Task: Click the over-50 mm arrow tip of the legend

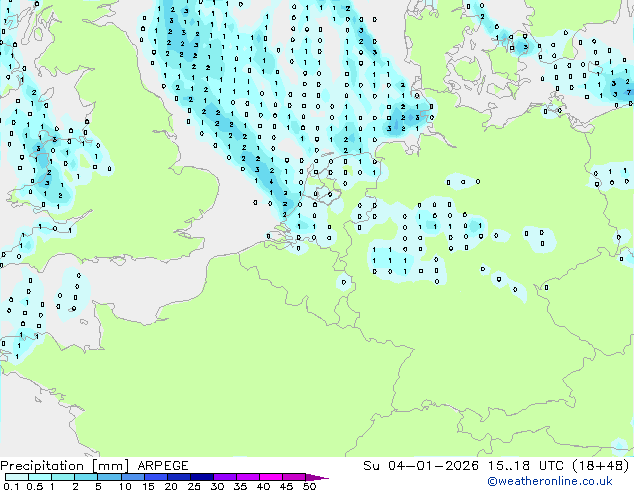Action: coord(317,477)
